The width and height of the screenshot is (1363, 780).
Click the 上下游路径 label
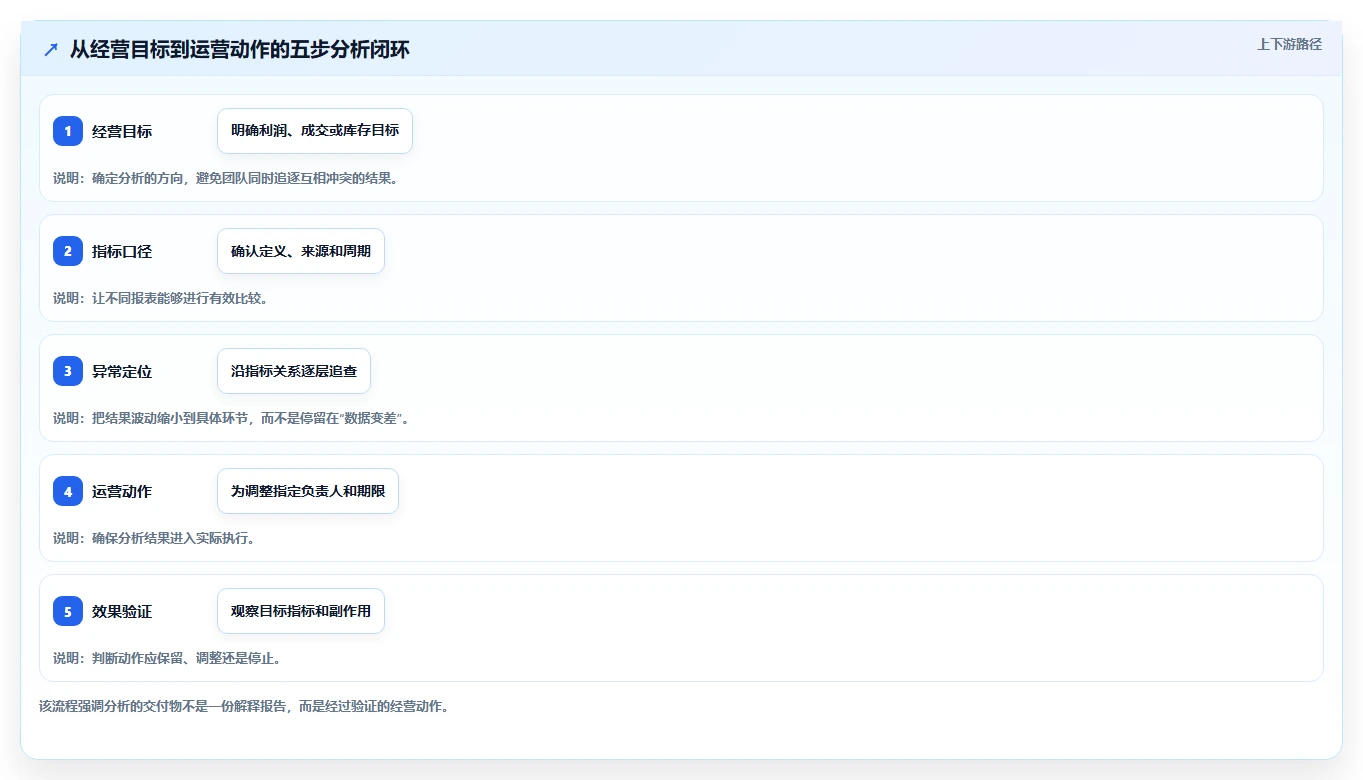(x=1289, y=44)
